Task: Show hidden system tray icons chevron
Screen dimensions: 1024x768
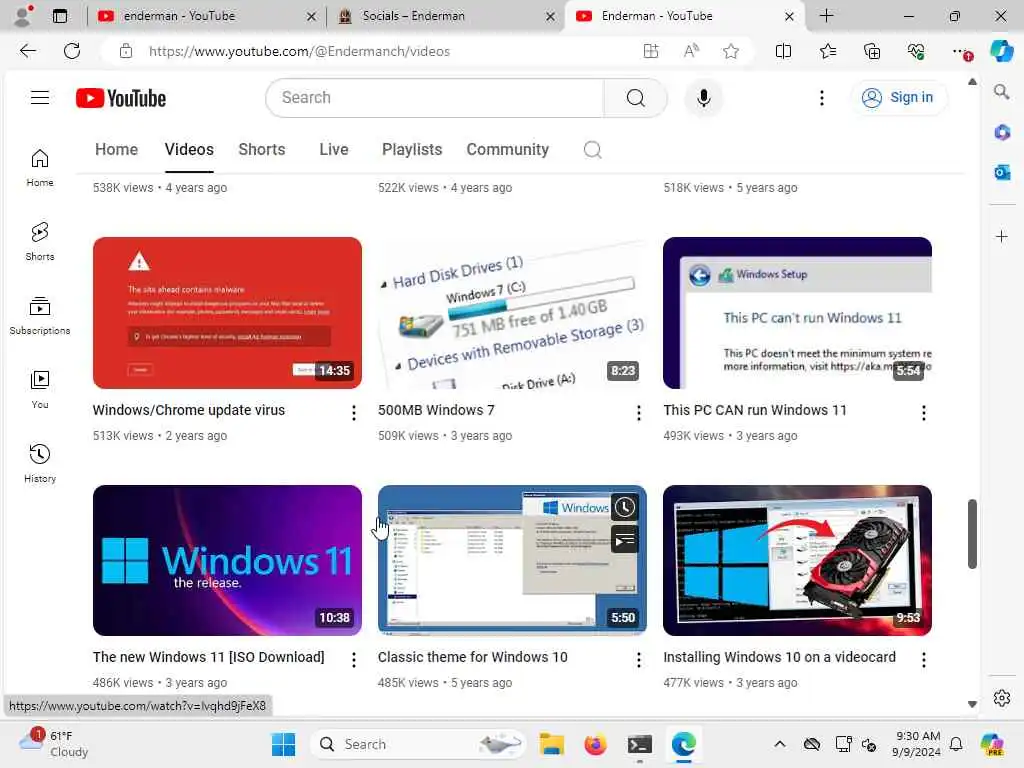Action: pyautogui.click(x=780, y=744)
